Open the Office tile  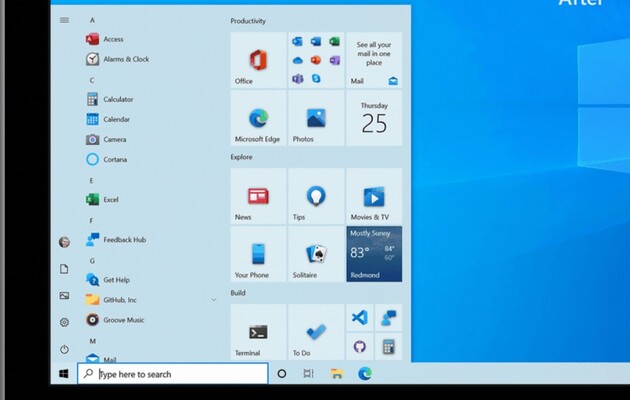(x=258, y=60)
